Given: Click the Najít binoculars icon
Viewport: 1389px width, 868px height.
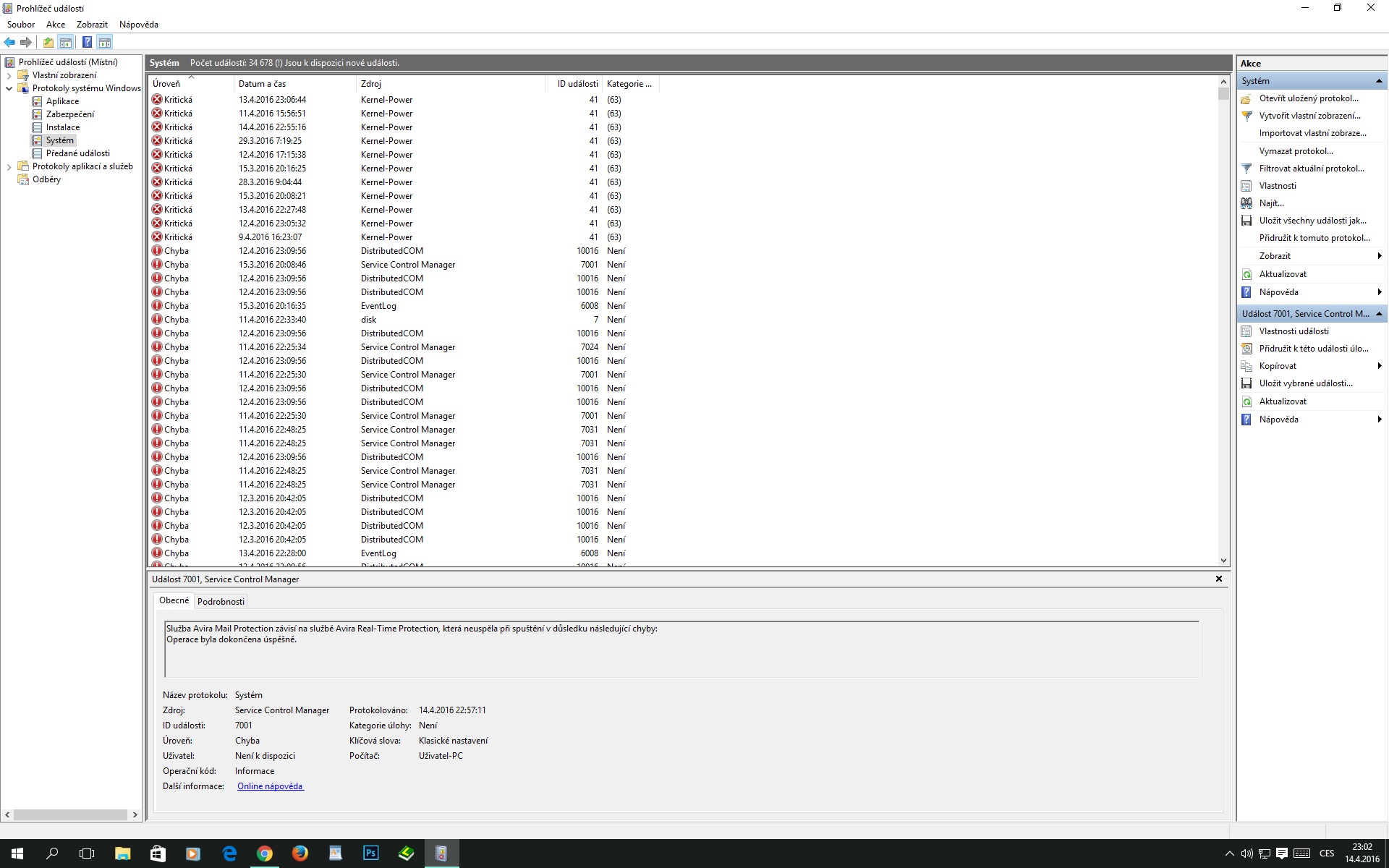Looking at the screenshot, I should pos(1246,203).
